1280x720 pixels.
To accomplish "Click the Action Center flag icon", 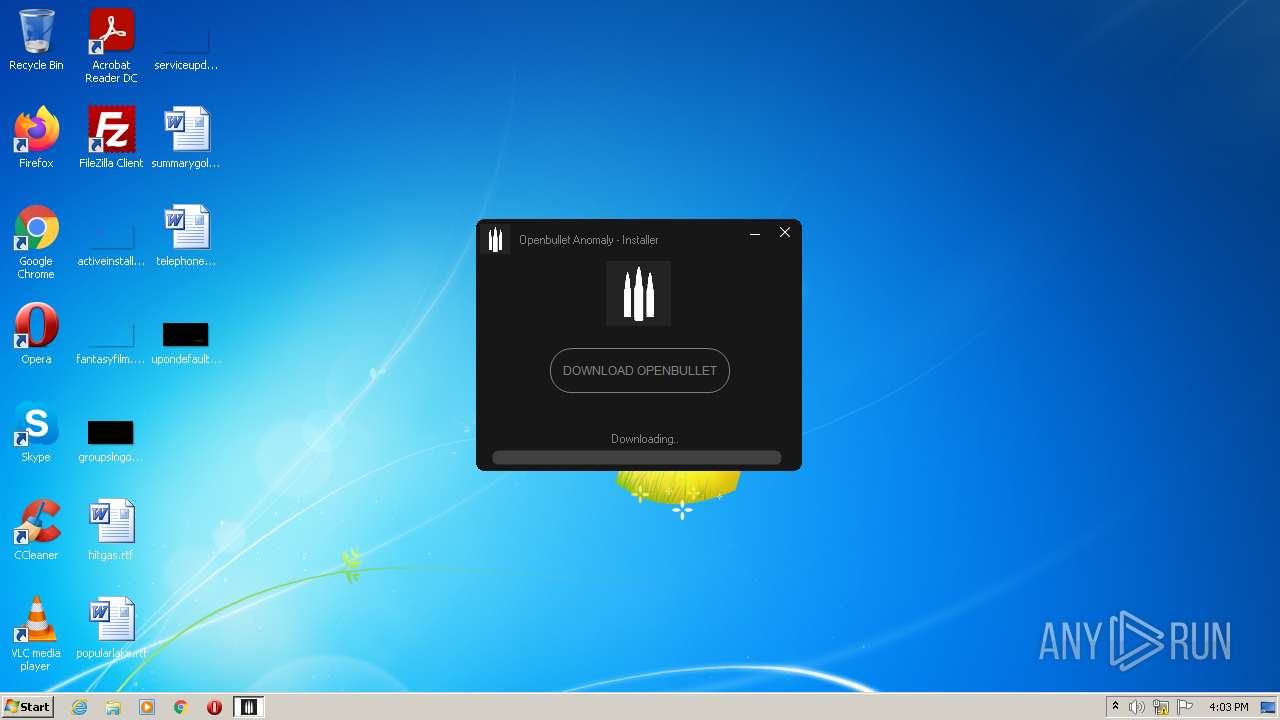I will tap(1185, 707).
